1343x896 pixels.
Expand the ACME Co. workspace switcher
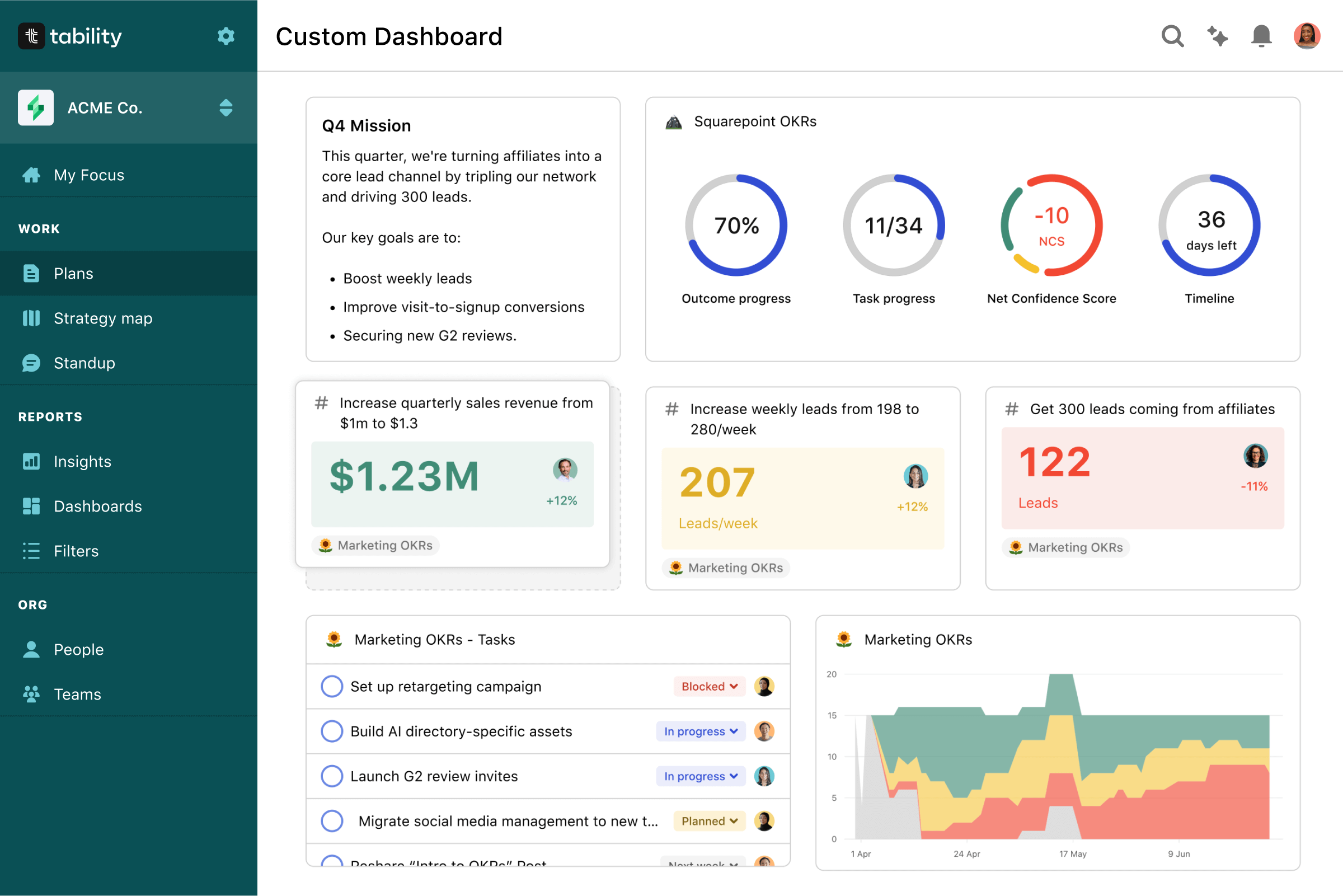click(x=226, y=107)
